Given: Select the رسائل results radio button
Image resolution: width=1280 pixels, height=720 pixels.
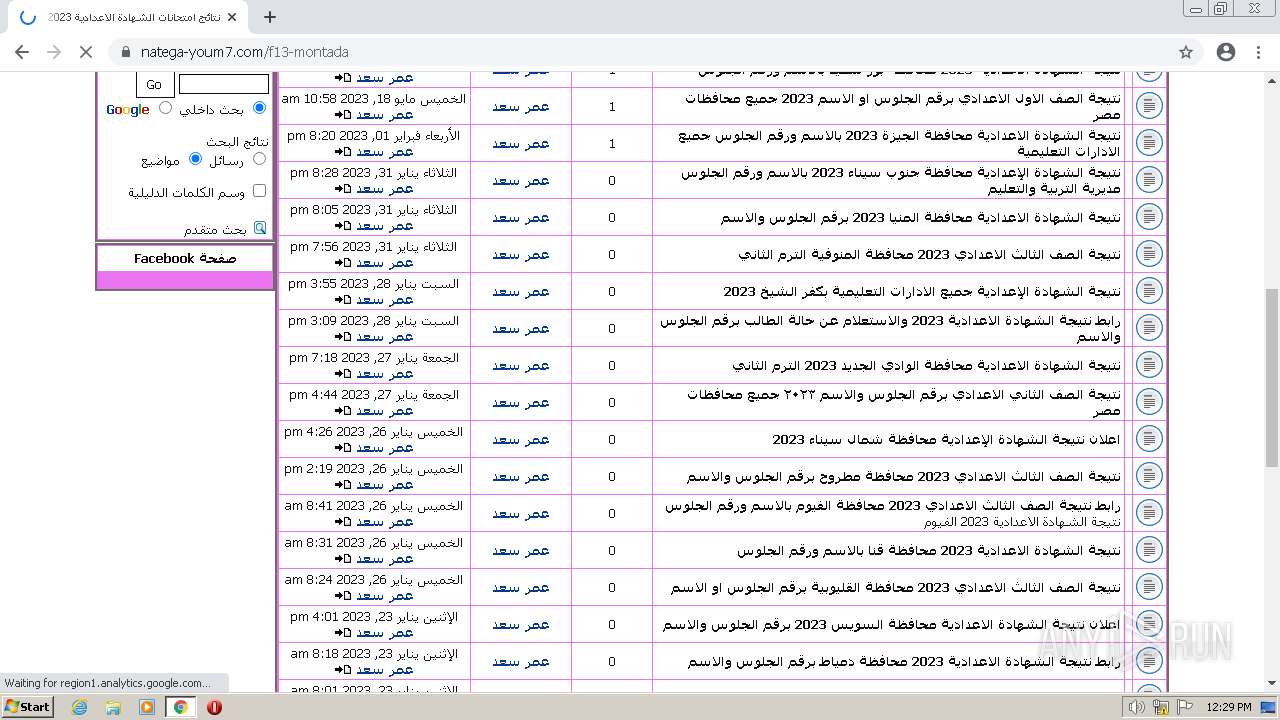Looking at the screenshot, I should 260,159.
